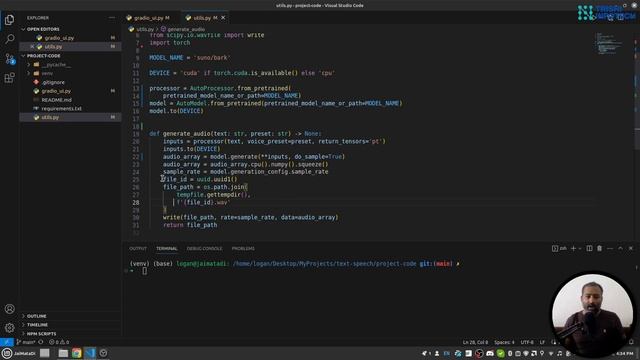Open the Extensions view
This screenshot has height=360, width=640.
coord(9,78)
